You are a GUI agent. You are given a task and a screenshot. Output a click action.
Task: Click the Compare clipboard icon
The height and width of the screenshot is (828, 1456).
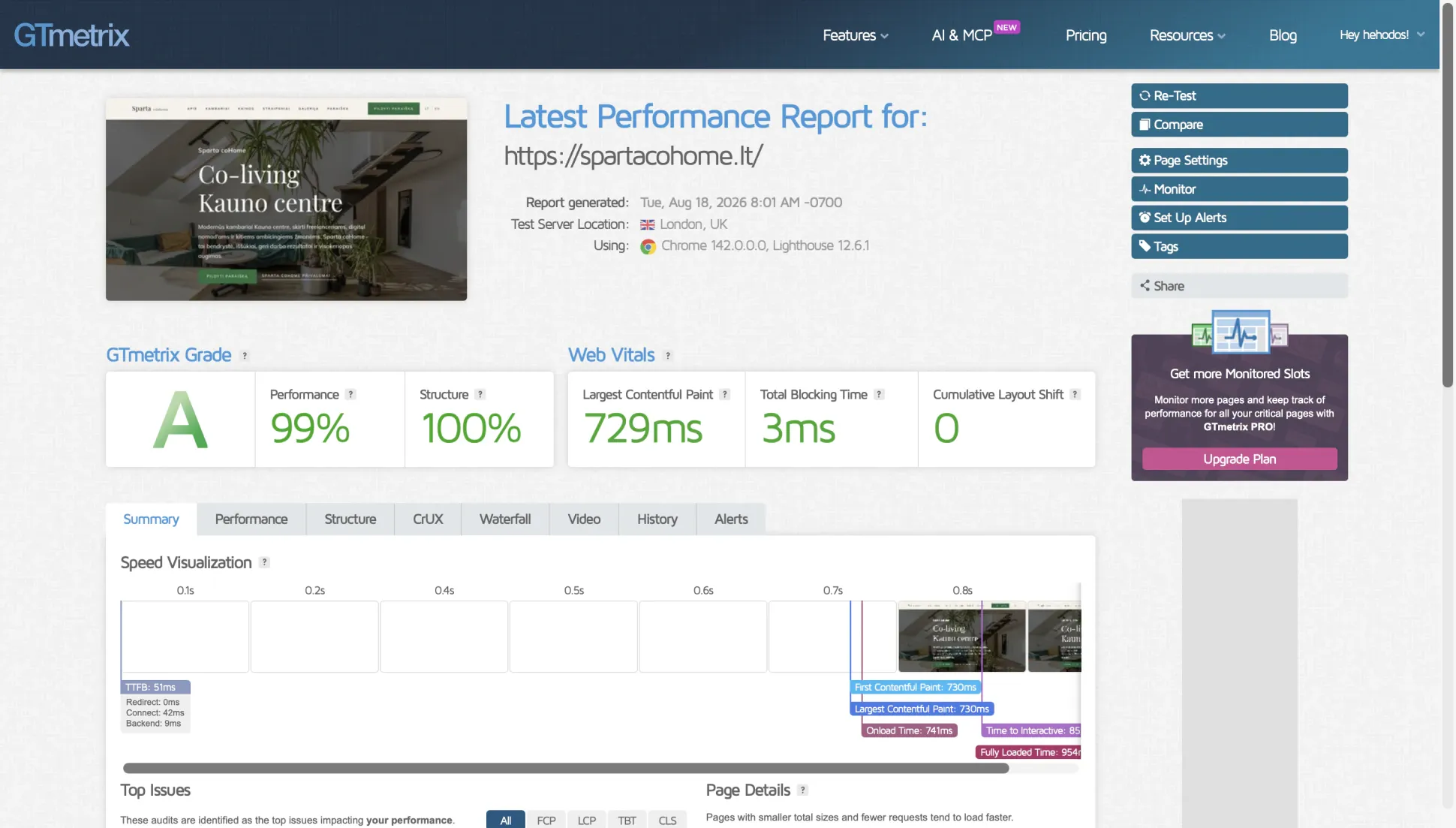click(1145, 125)
